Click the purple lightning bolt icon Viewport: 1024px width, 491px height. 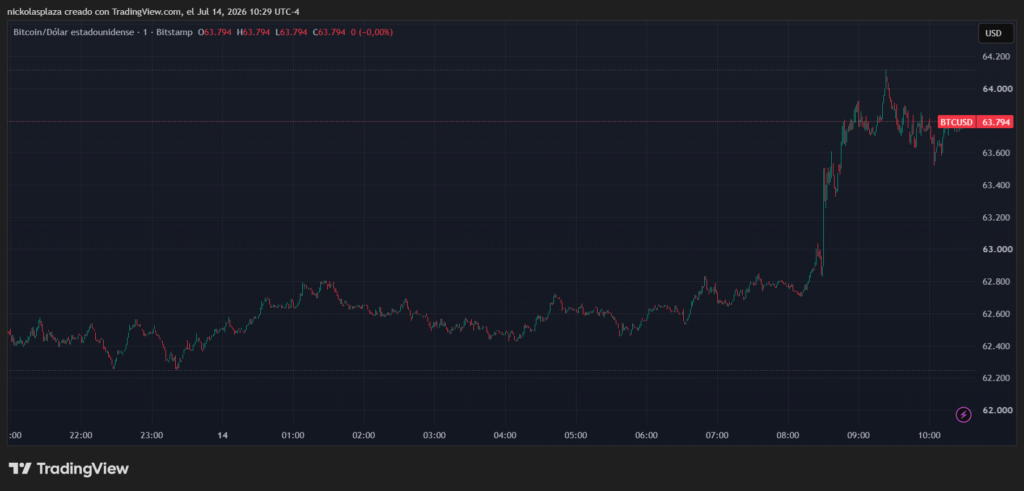pos(963,414)
